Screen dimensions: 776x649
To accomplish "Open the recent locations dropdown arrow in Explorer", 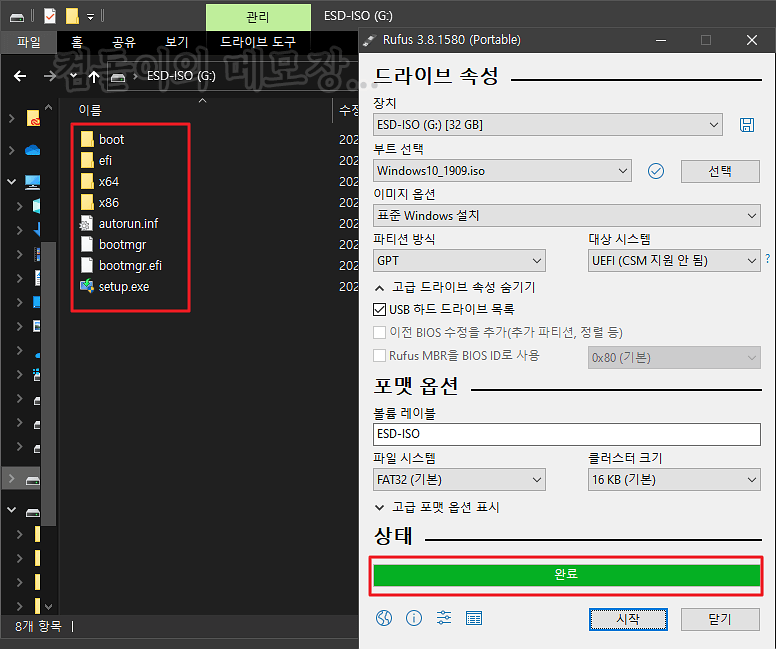I will (74, 76).
